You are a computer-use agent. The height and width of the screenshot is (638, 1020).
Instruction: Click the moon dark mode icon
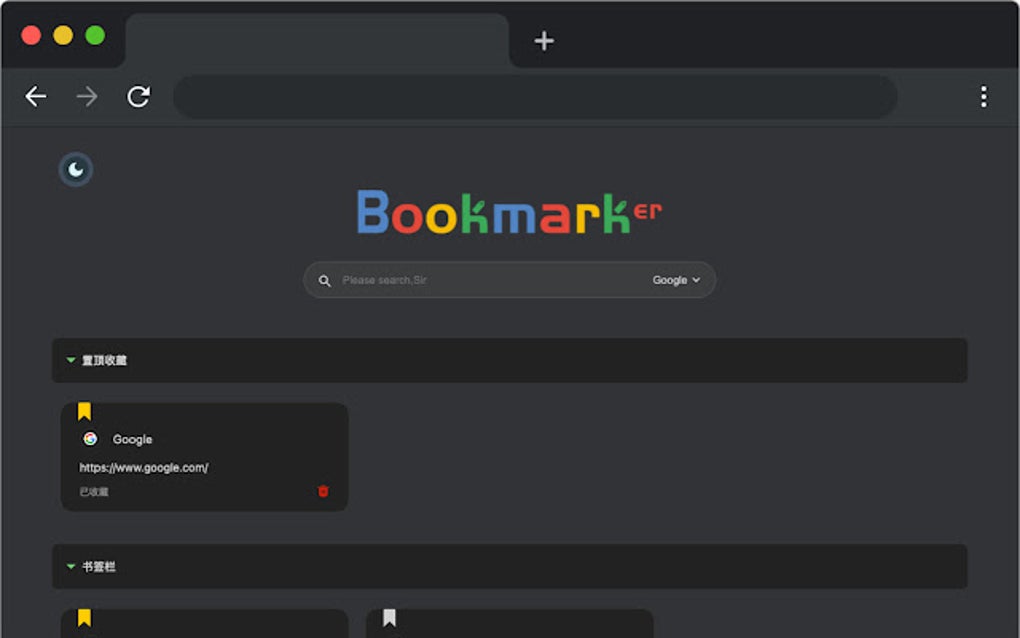point(76,169)
